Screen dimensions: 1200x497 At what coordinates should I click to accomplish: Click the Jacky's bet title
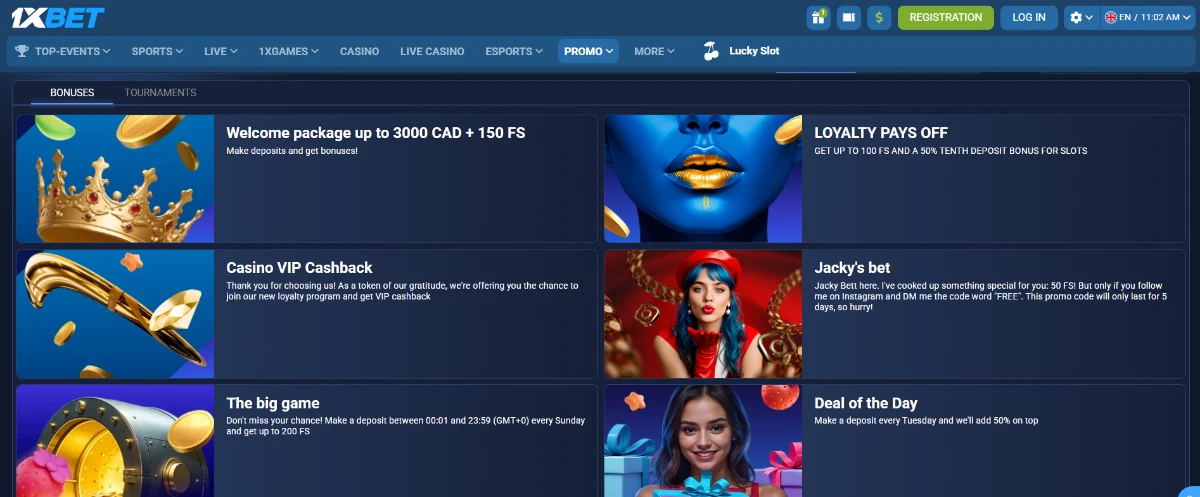(x=852, y=268)
